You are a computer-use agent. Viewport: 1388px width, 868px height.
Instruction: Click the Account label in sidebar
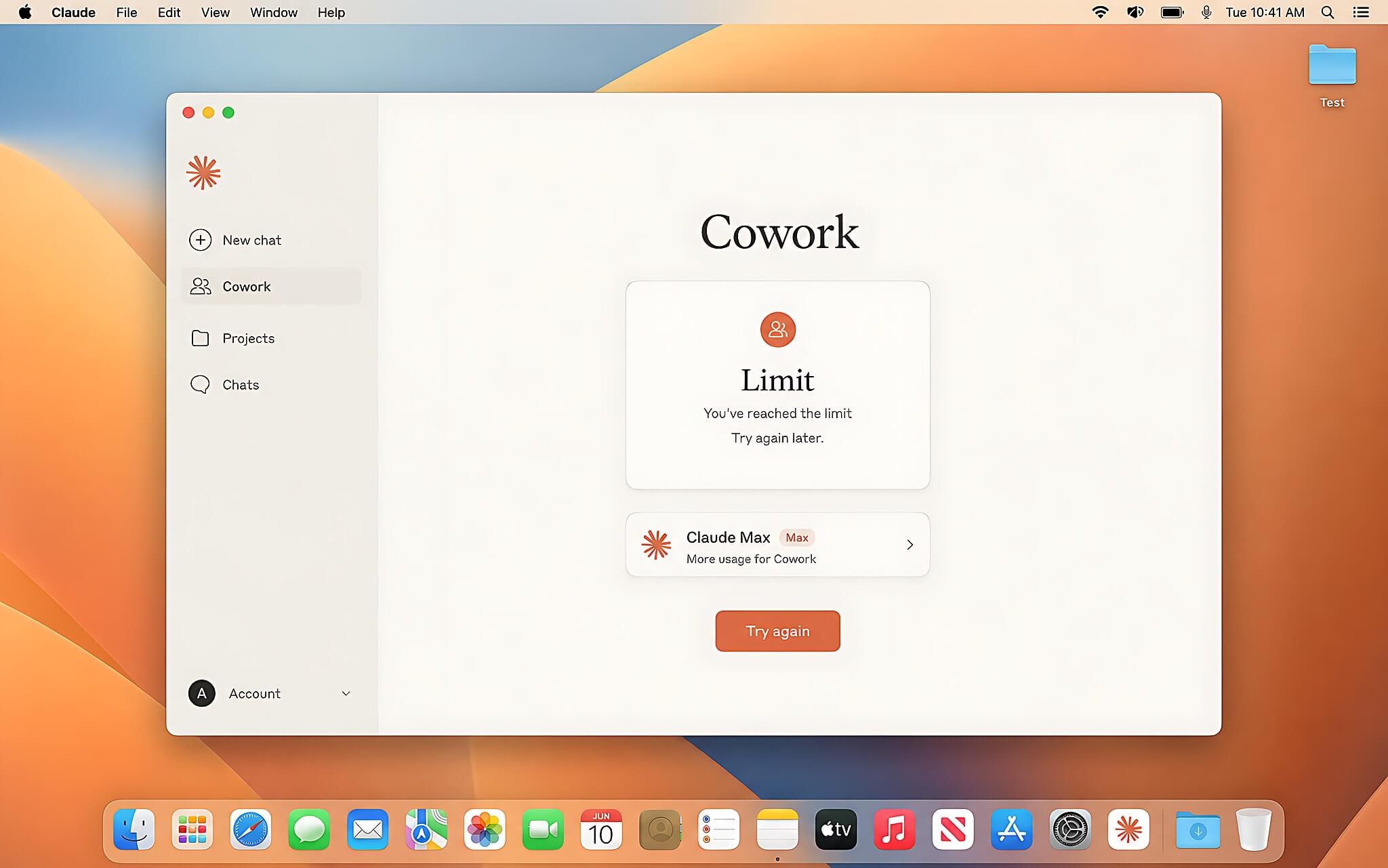pos(254,693)
